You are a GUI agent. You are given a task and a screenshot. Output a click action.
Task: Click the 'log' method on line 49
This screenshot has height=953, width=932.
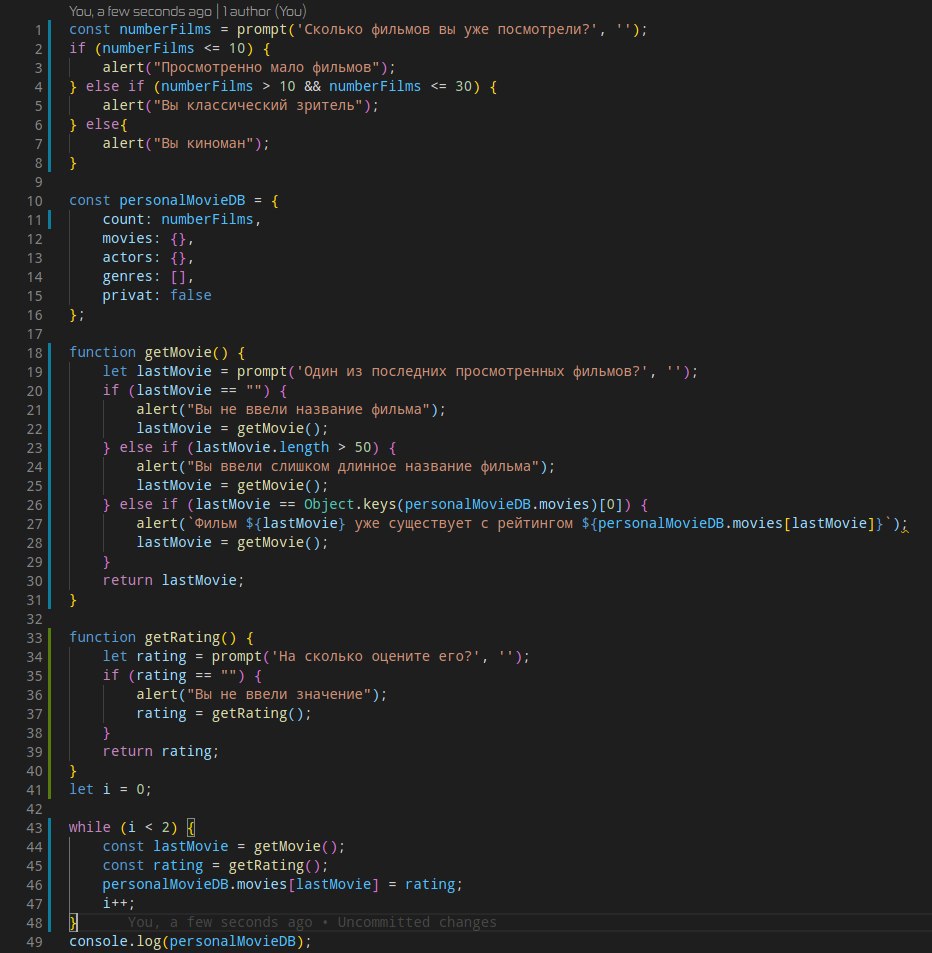[x=148, y=941]
